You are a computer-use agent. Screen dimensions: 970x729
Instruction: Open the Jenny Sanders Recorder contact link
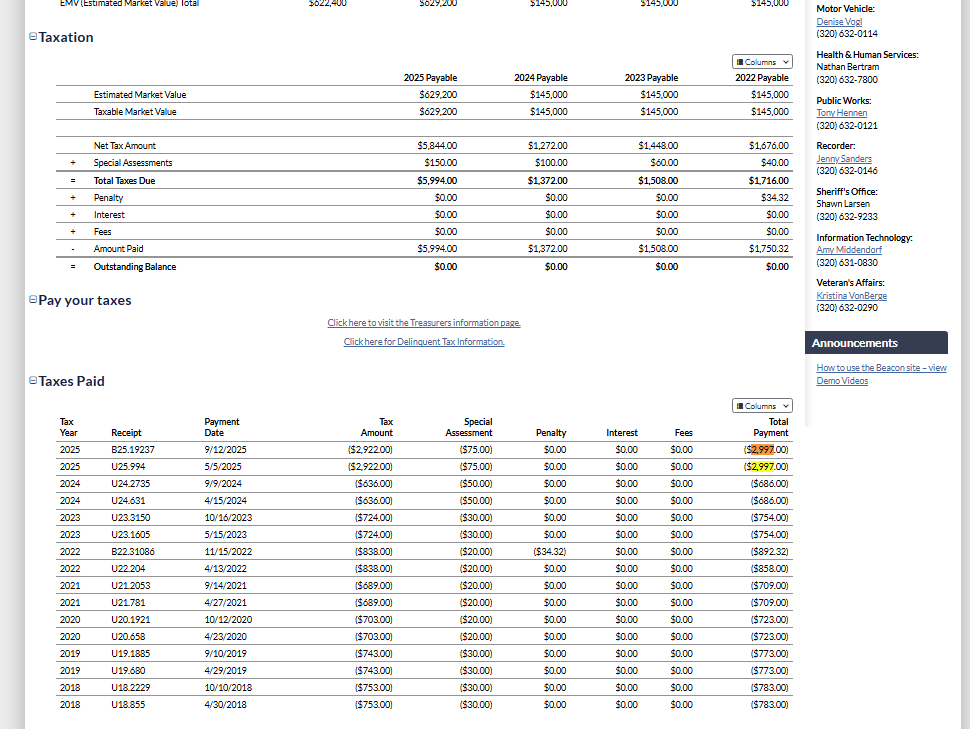(843, 159)
